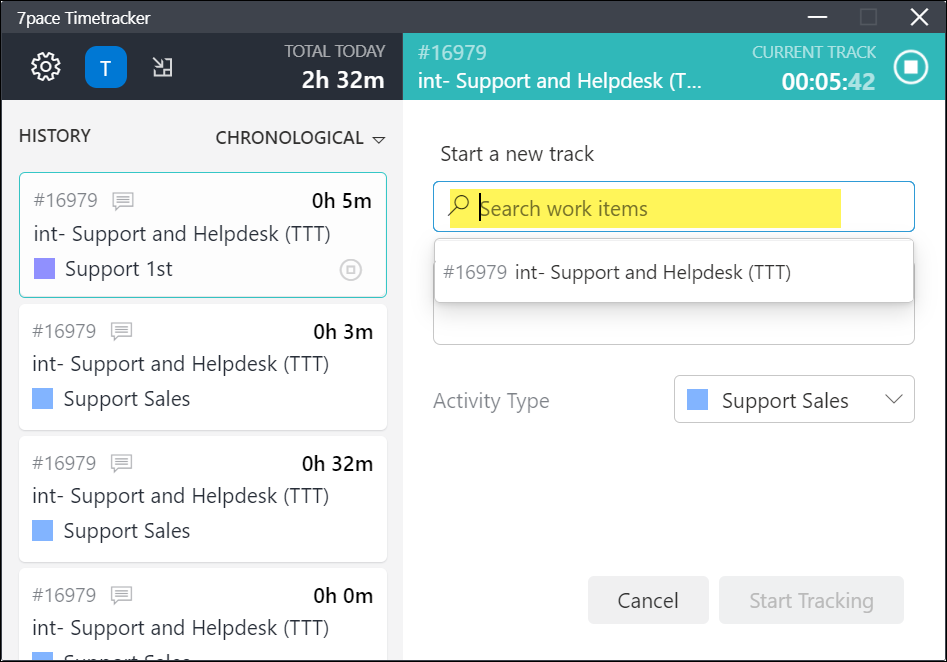
Task: Click the comment box below the search suggestion
Action: click(x=674, y=324)
